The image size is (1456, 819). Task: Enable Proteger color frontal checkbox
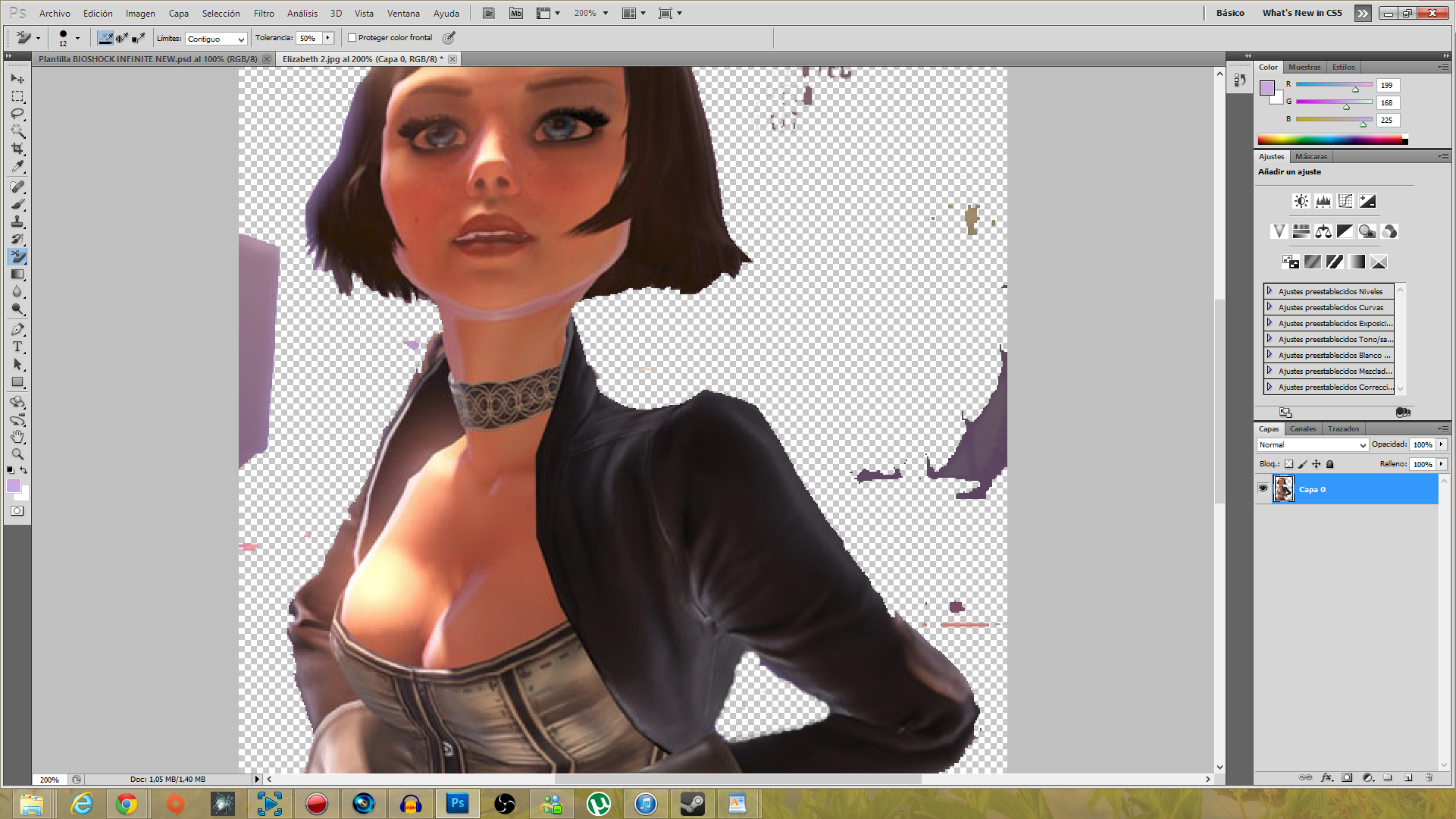[x=352, y=38]
